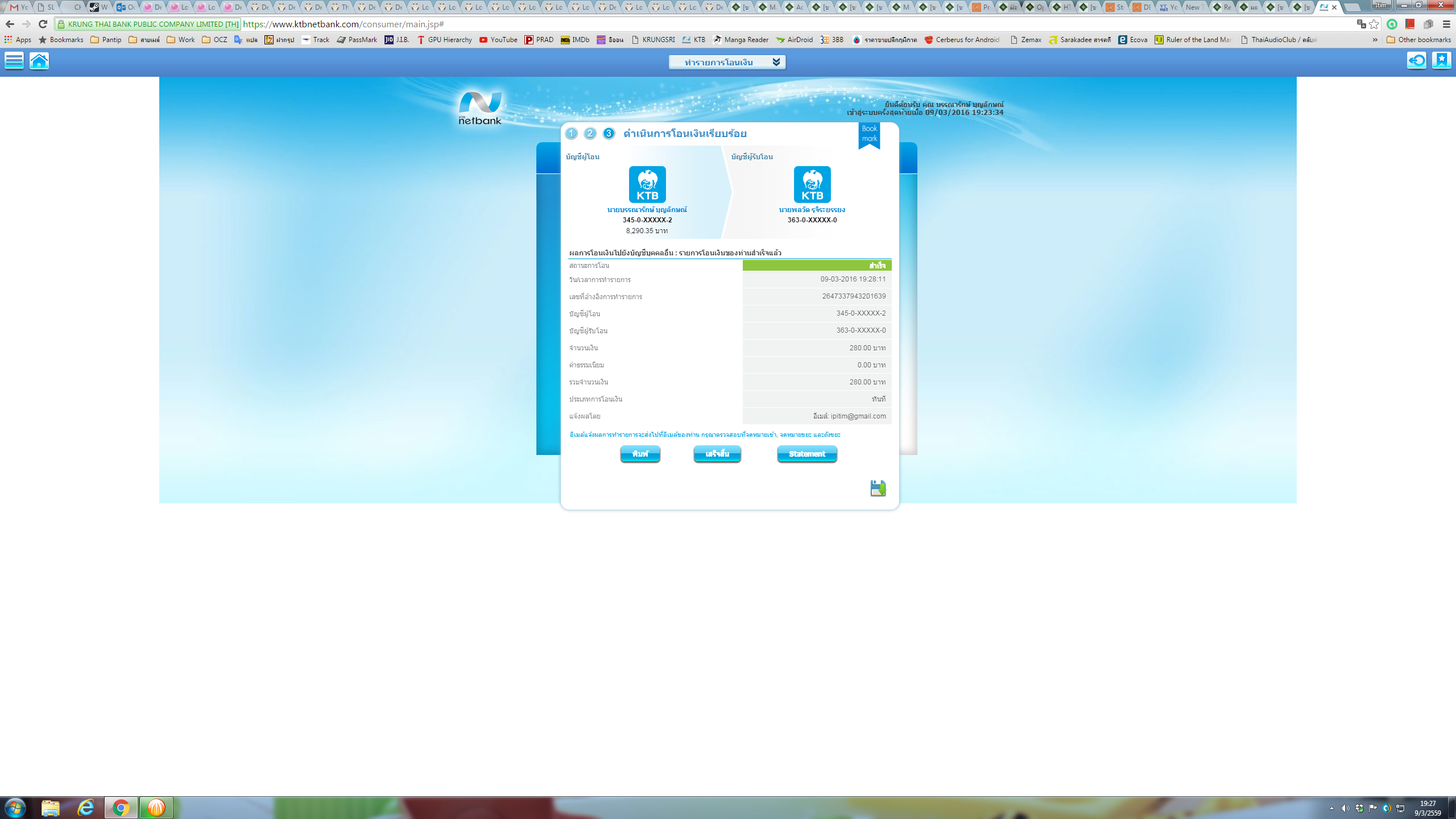
Task: Open the YouTube bookmark
Action: tap(498, 40)
